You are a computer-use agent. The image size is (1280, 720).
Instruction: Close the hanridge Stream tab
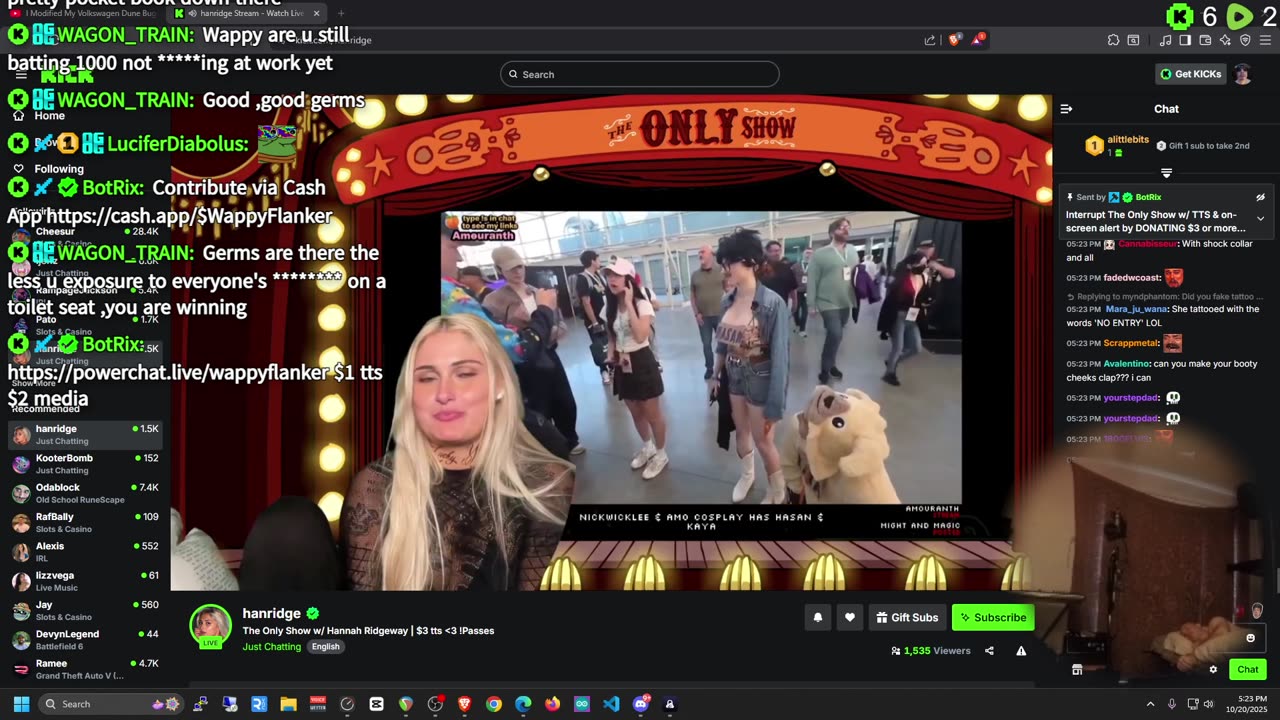[316, 13]
